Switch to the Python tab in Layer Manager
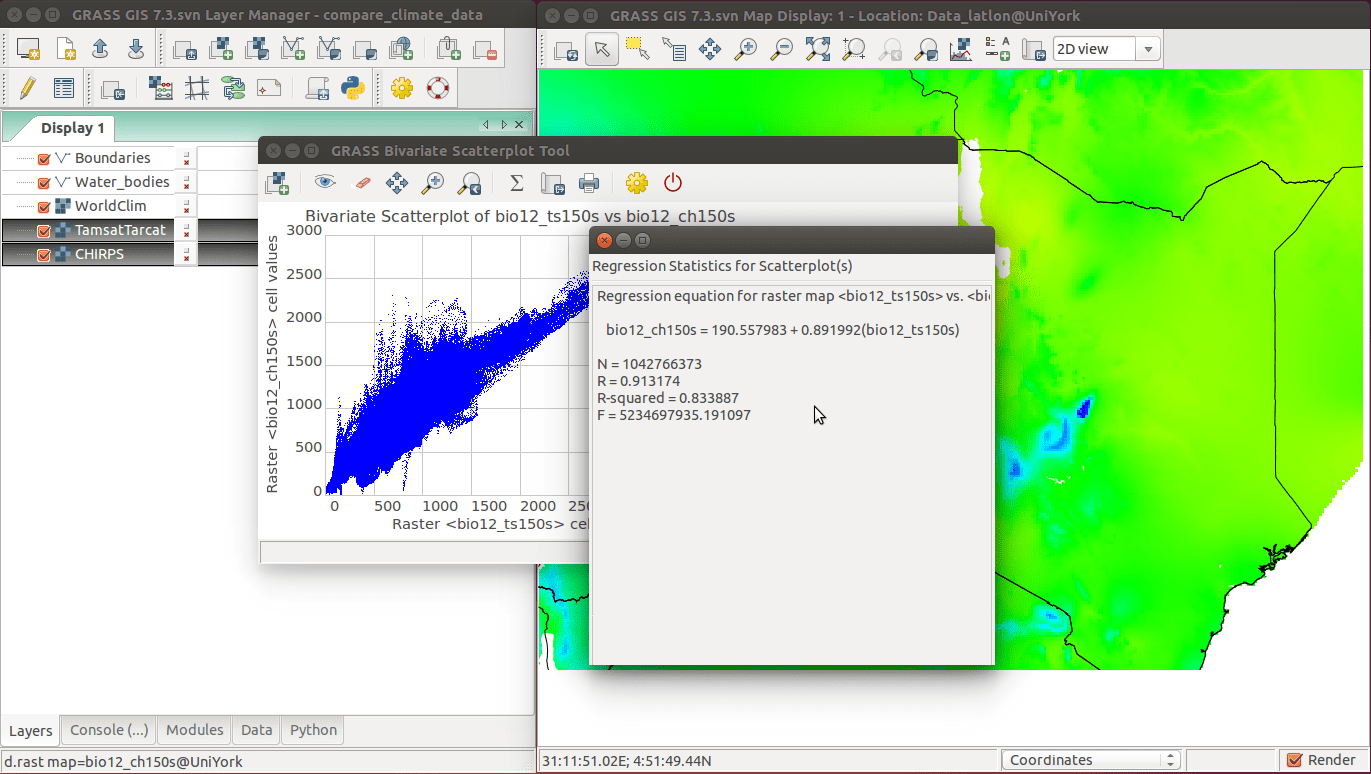The width and height of the screenshot is (1371, 774). click(x=312, y=731)
